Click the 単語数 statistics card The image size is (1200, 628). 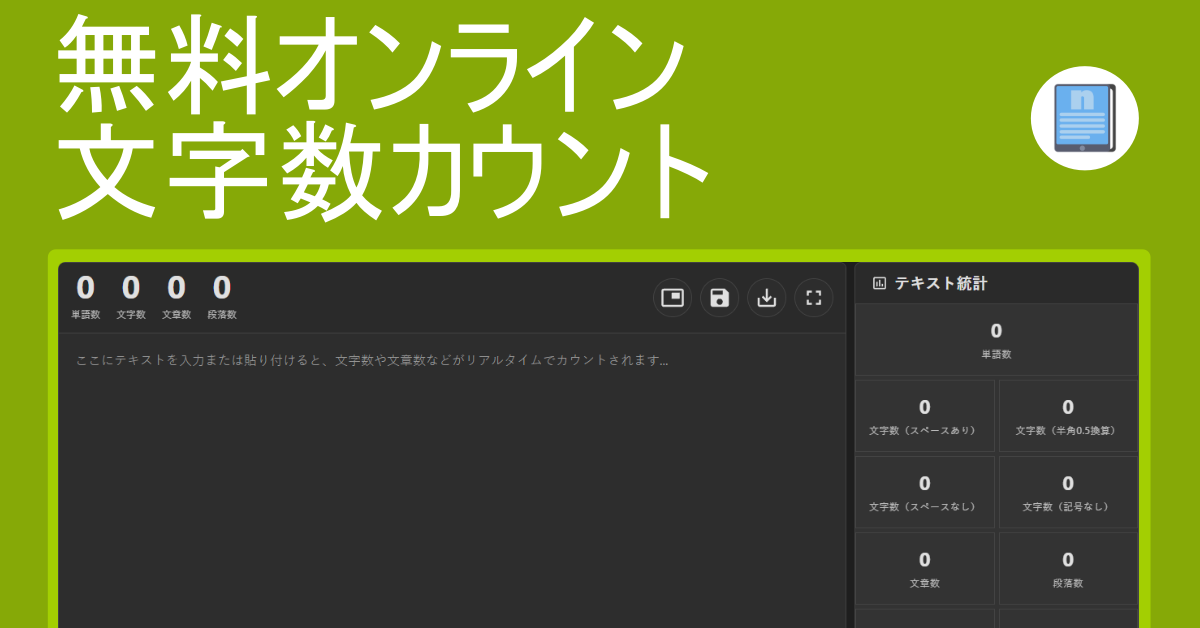coord(996,340)
